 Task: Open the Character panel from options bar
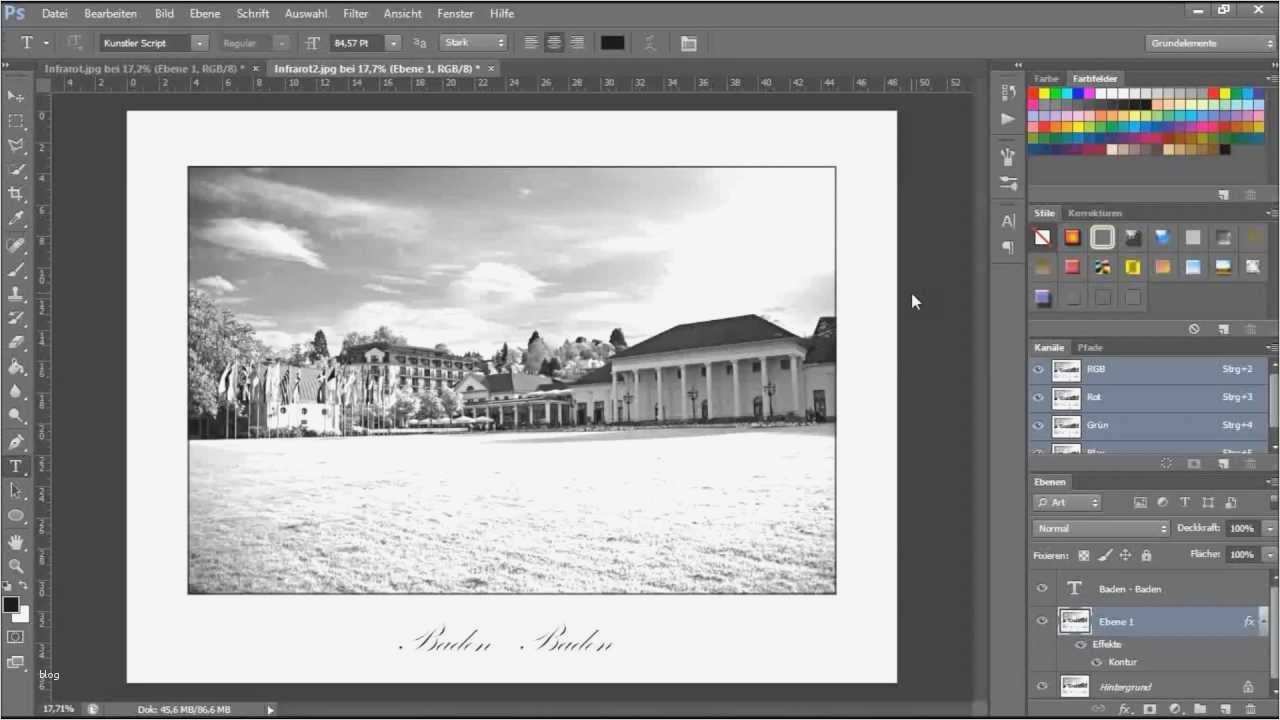[689, 43]
